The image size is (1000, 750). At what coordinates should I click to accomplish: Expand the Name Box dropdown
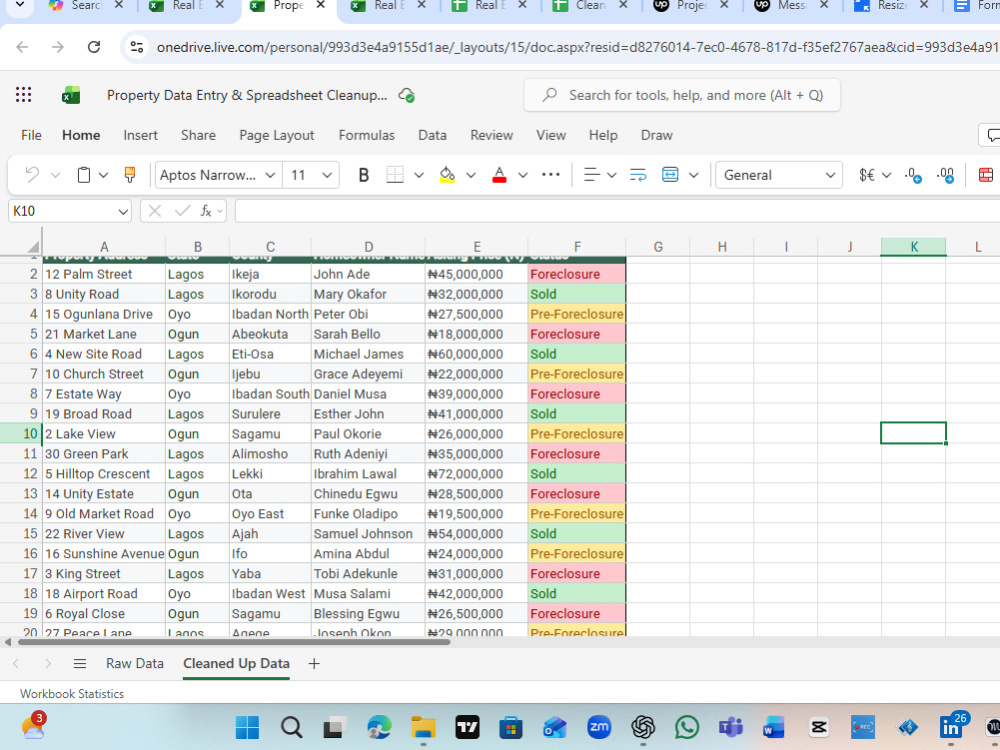(x=122, y=211)
